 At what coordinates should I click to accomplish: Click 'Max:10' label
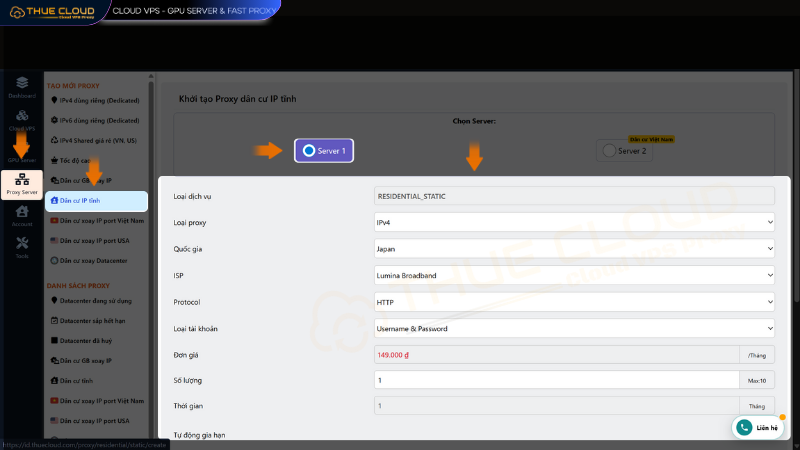click(x=757, y=381)
